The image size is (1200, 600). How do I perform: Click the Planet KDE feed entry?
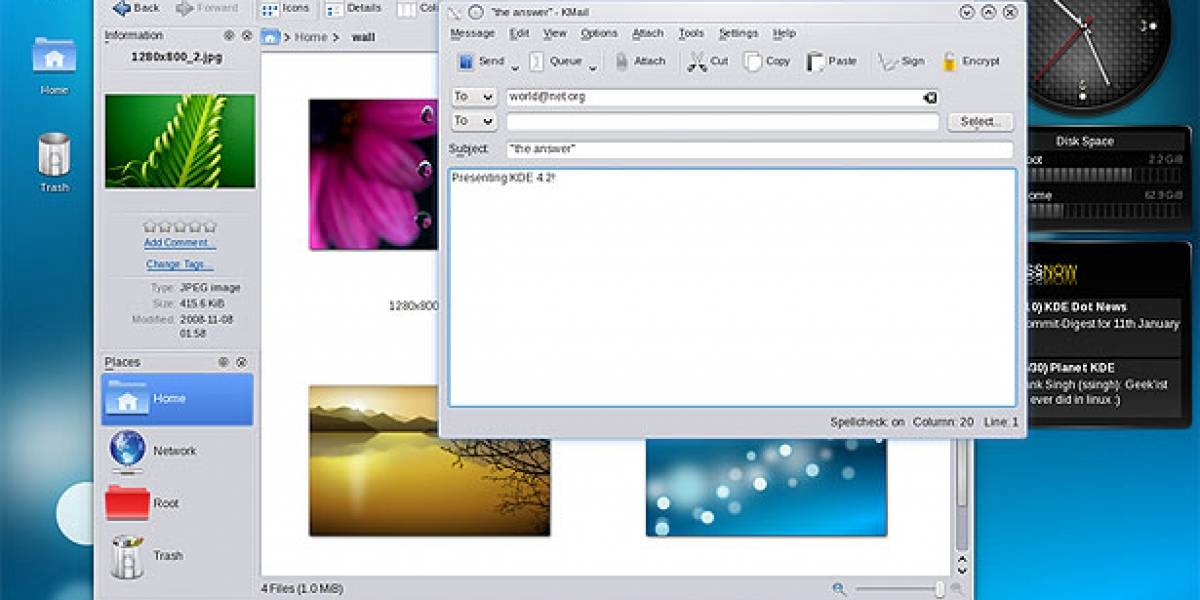click(x=1105, y=384)
